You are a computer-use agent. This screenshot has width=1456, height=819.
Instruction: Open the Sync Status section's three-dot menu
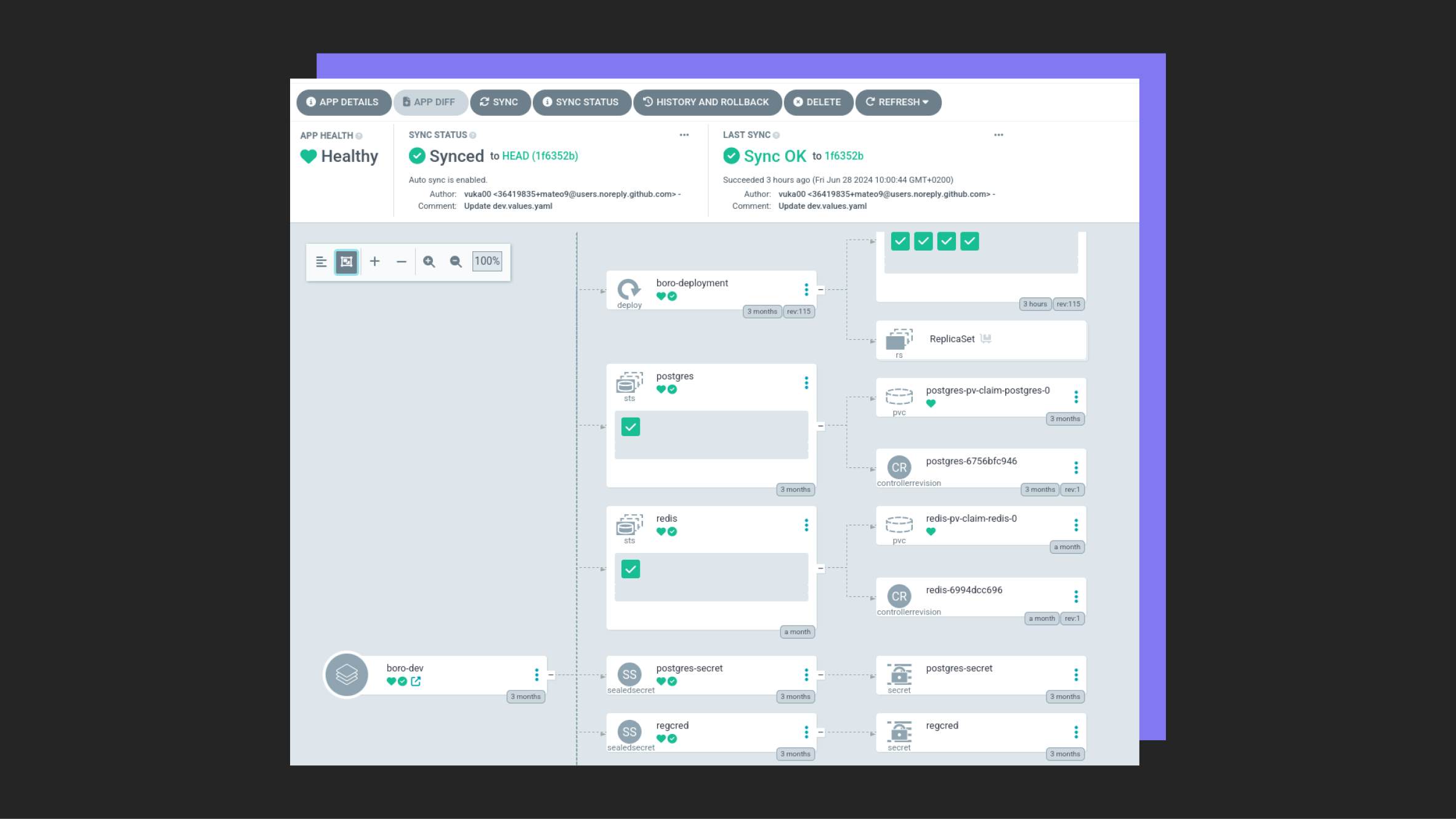pyautogui.click(x=684, y=135)
